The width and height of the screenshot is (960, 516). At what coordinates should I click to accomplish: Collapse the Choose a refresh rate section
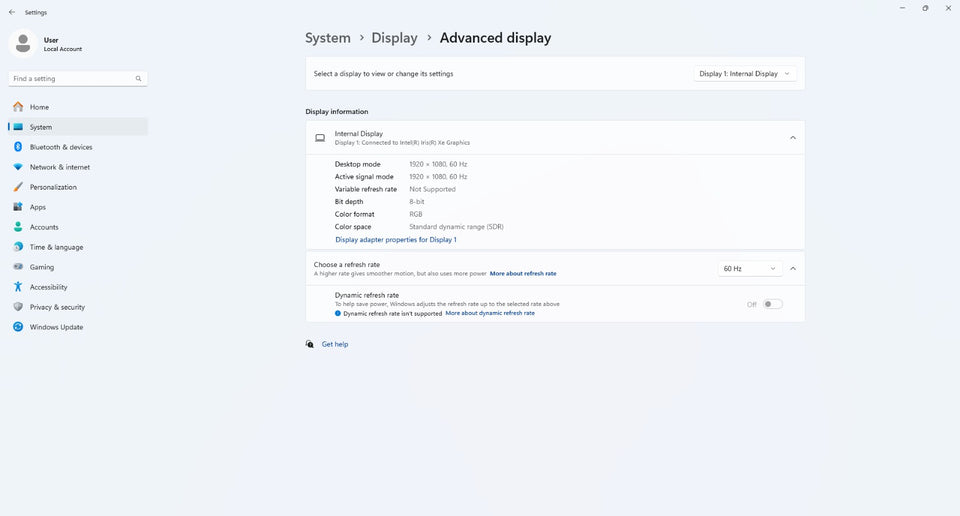pyautogui.click(x=793, y=269)
